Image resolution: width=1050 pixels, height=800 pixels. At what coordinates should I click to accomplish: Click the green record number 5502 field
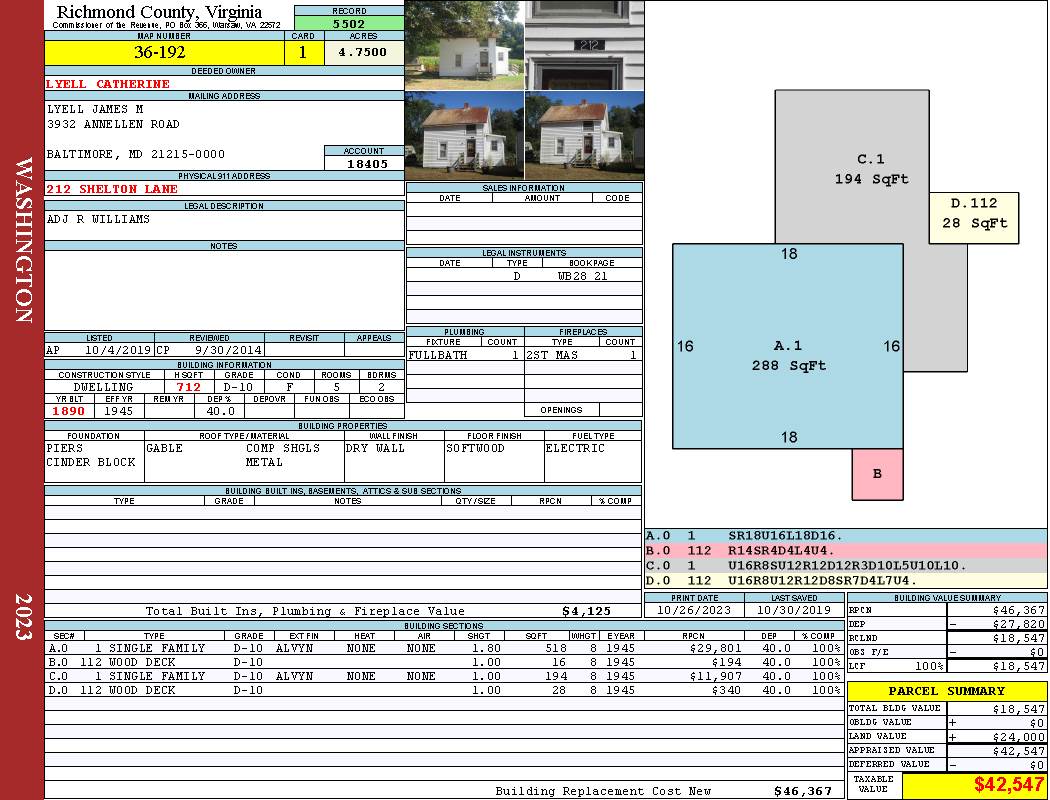349,23
